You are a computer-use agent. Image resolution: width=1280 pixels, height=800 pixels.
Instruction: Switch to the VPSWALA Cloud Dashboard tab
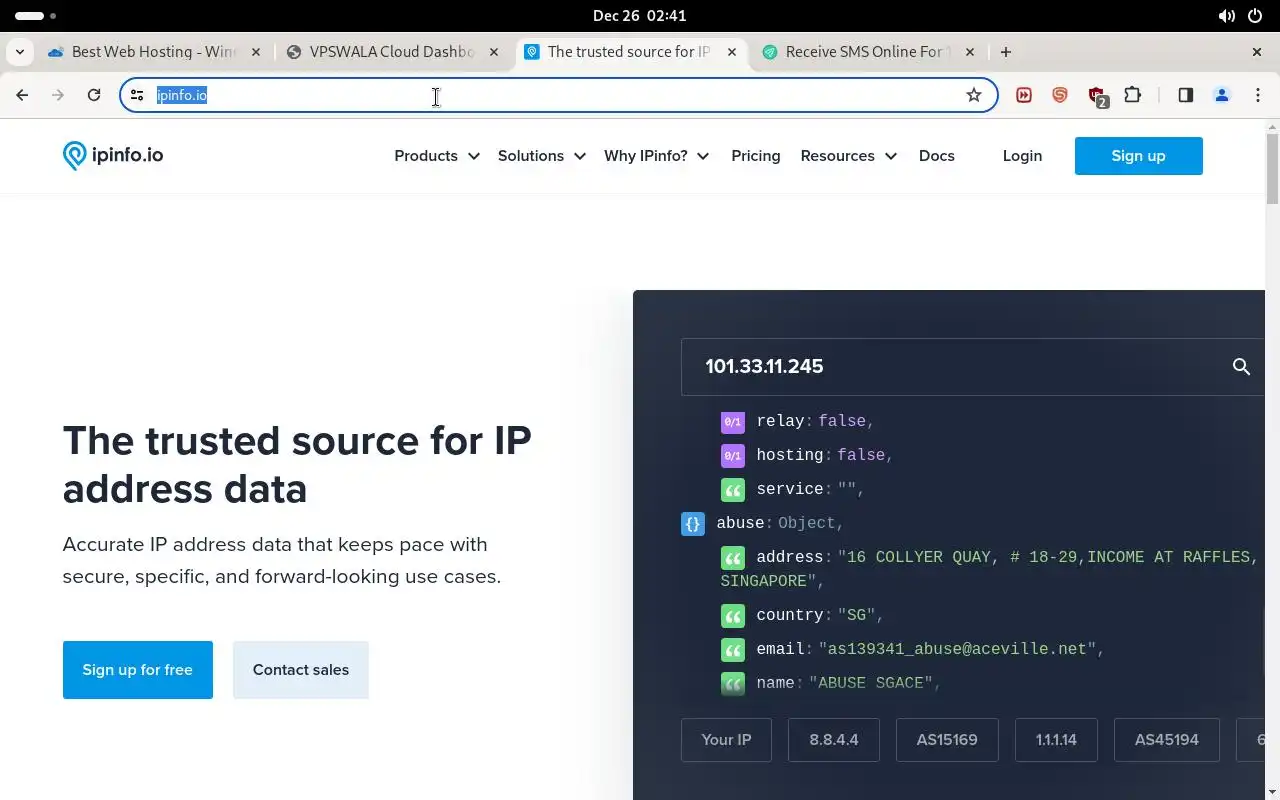pyautogui.click(x=390, y=52)
